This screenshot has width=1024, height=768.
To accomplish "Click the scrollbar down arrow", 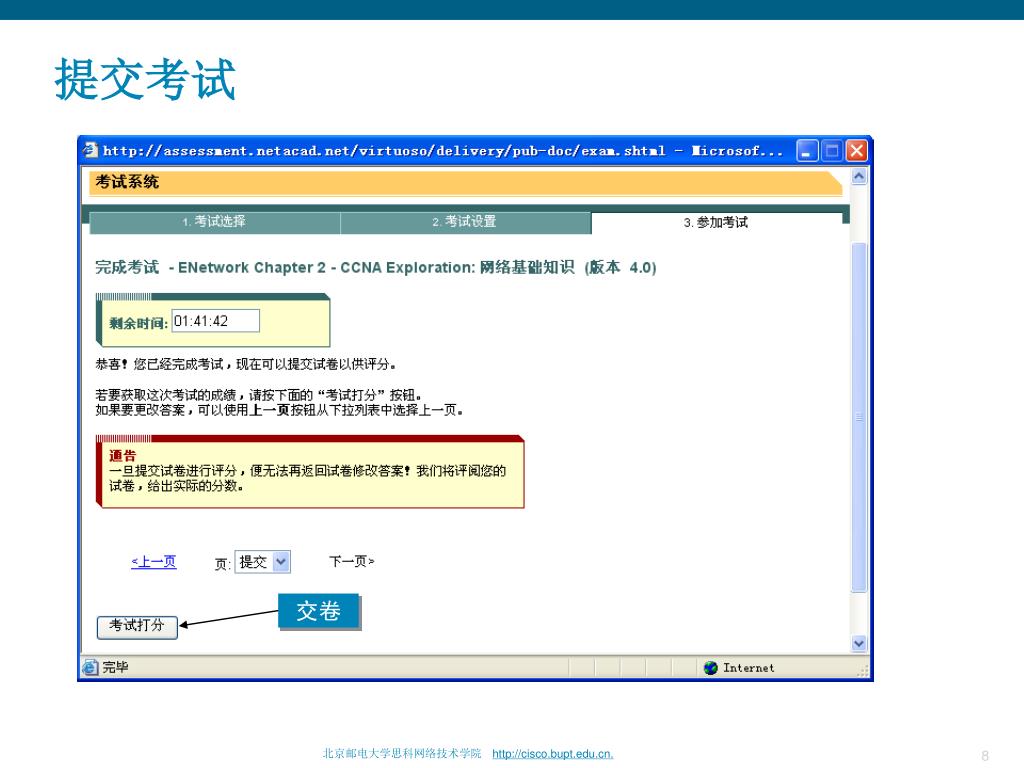I will coord(859,643).
